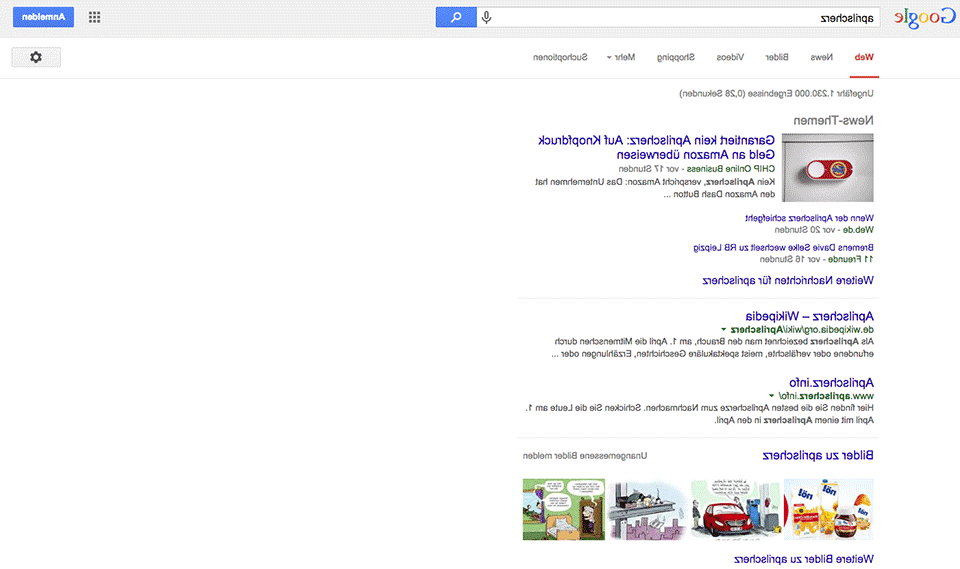The width and height of the screenshot is (960, 569).
Task: Click Weitere Bilder zu aprilscherz
Action: 804,559
